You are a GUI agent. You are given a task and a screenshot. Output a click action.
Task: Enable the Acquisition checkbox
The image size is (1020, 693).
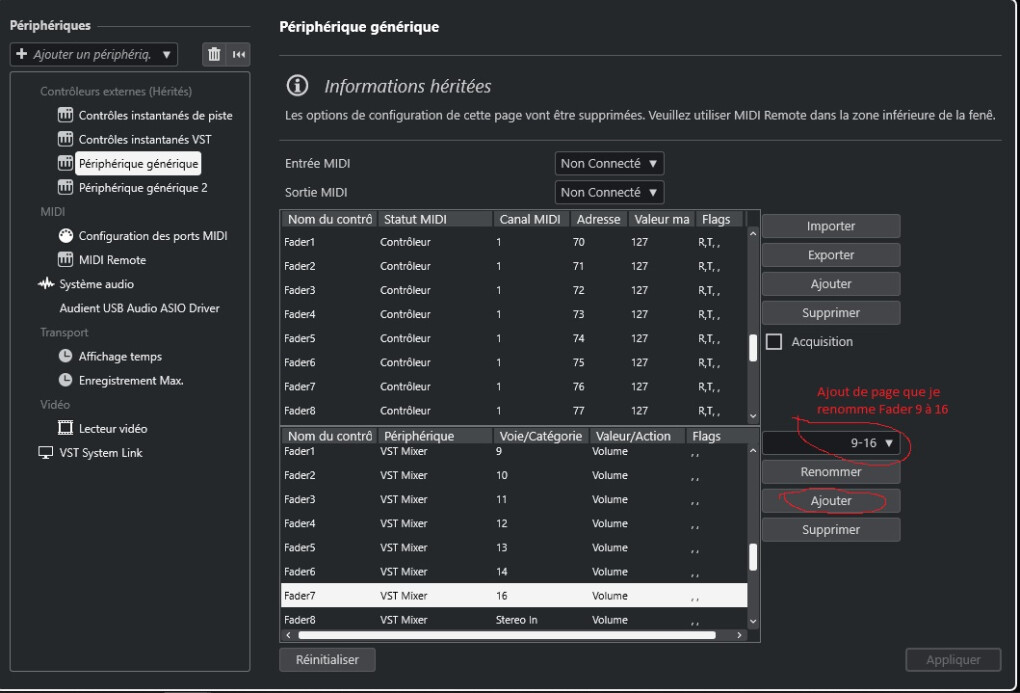pos(774,342)
